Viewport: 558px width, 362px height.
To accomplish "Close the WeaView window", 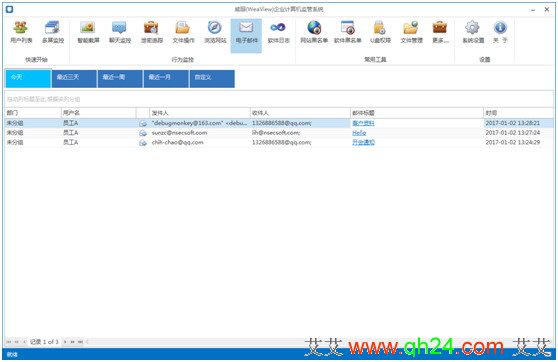I will (547, 10).
